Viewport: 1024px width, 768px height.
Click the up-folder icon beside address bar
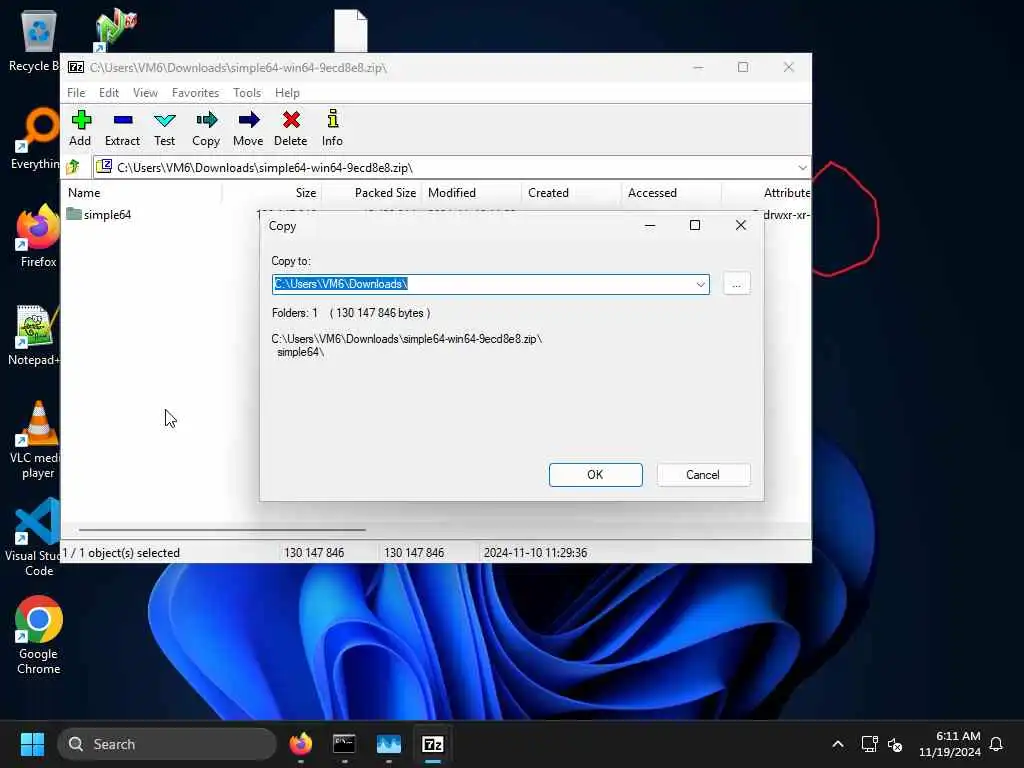73,167
